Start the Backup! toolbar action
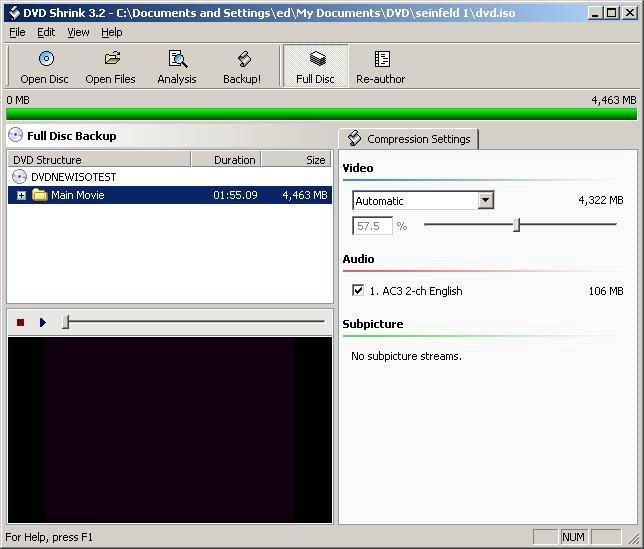The height and width of the screenshot is (549, 644). tap(242, 67)
